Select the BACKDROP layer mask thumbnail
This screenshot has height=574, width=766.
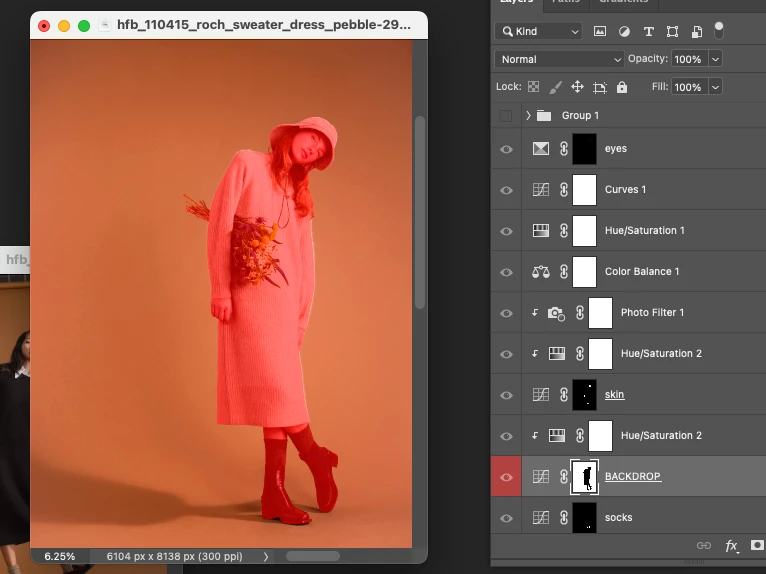click(x=584, y=476)
